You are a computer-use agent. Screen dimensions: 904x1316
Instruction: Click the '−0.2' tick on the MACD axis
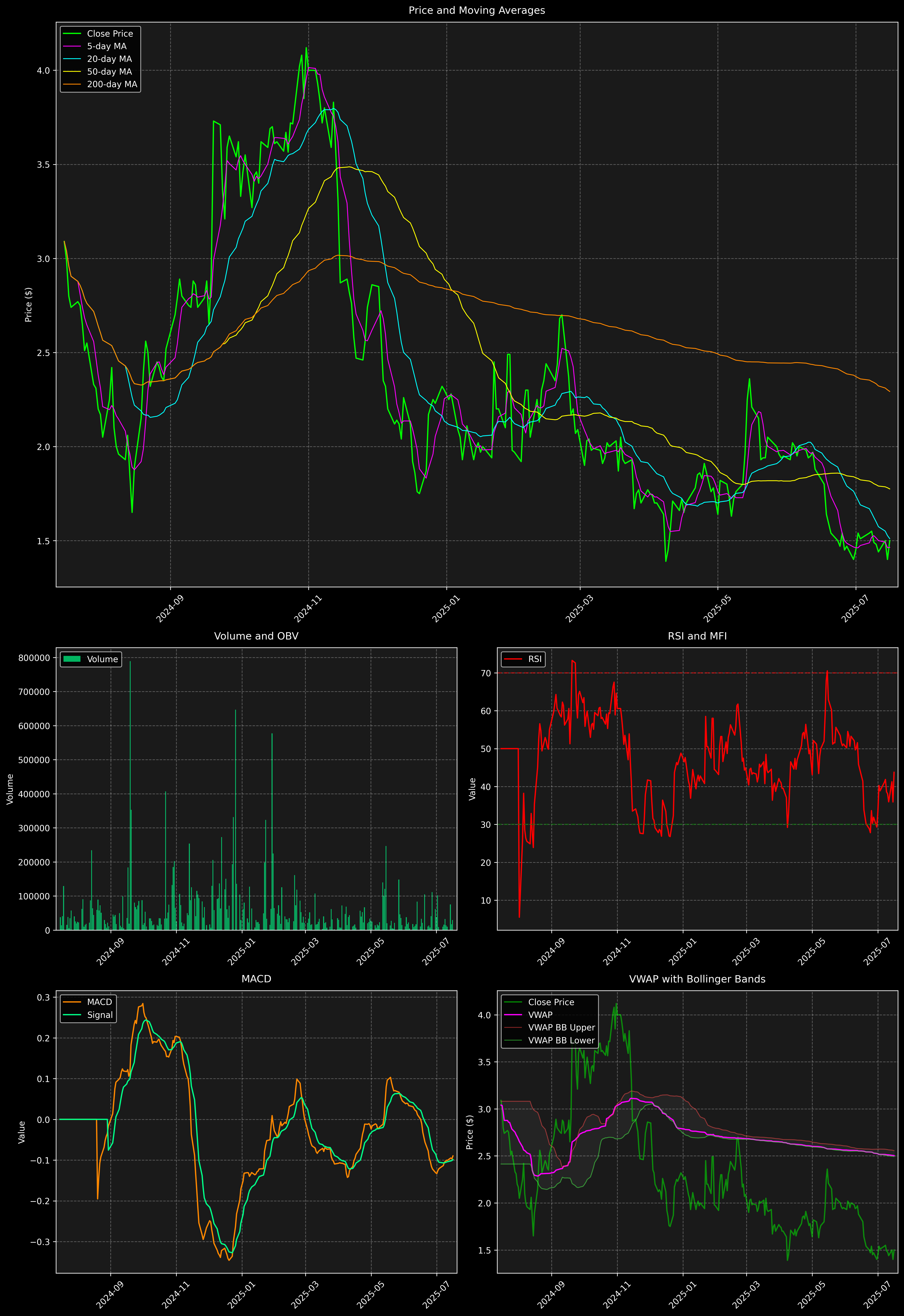40,1201
